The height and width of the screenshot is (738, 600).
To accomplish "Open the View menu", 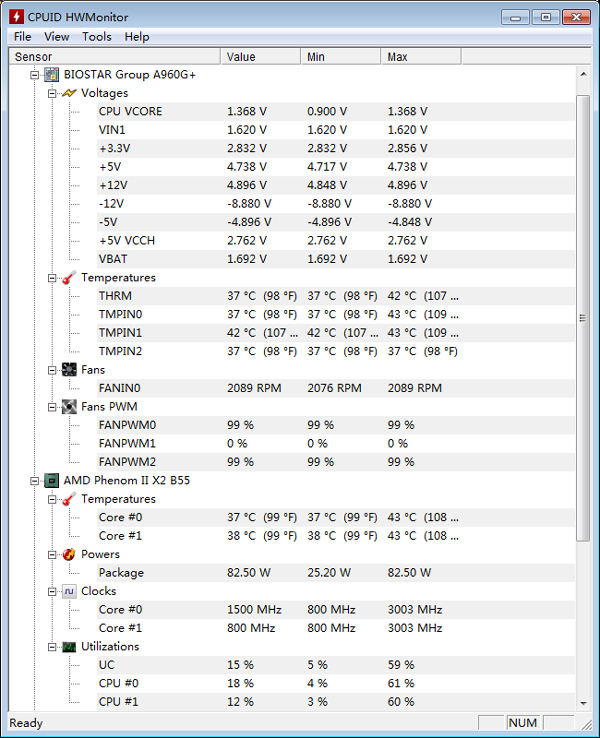I will pyautogui.click(x=56, y=37).
